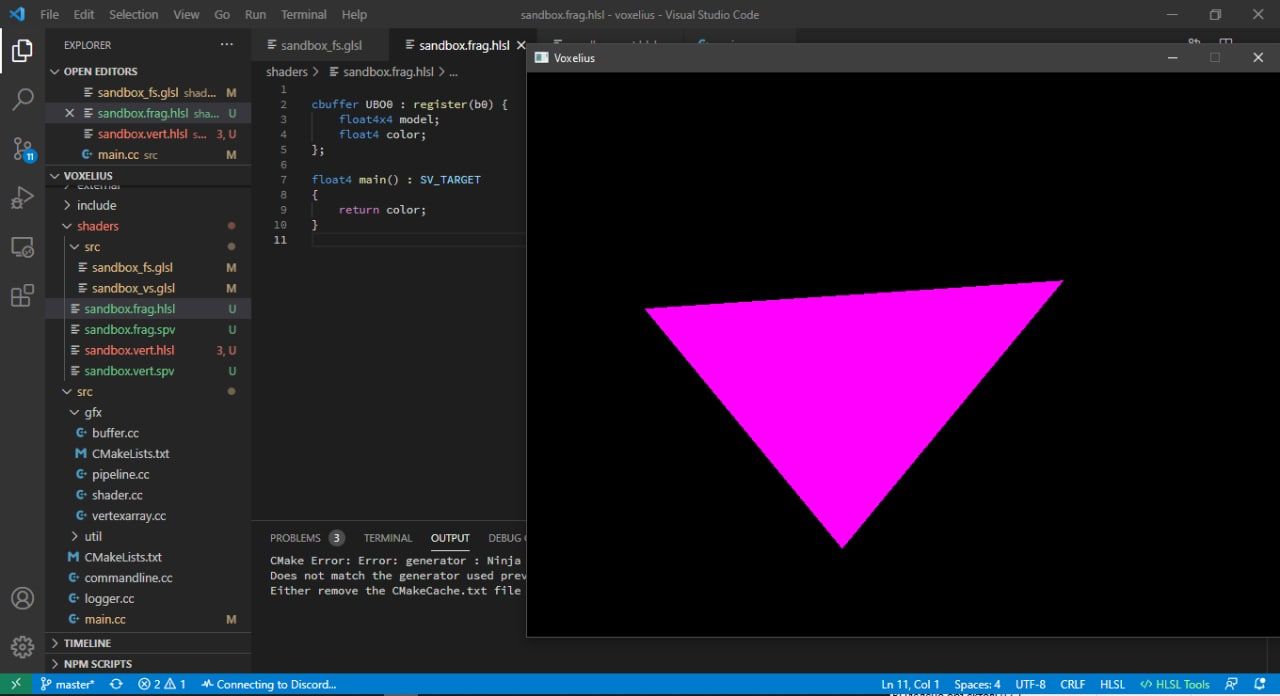This screenshot has height=696, width=1280.
Task: Open the Run and Debug view
Action: click(22, 198)
